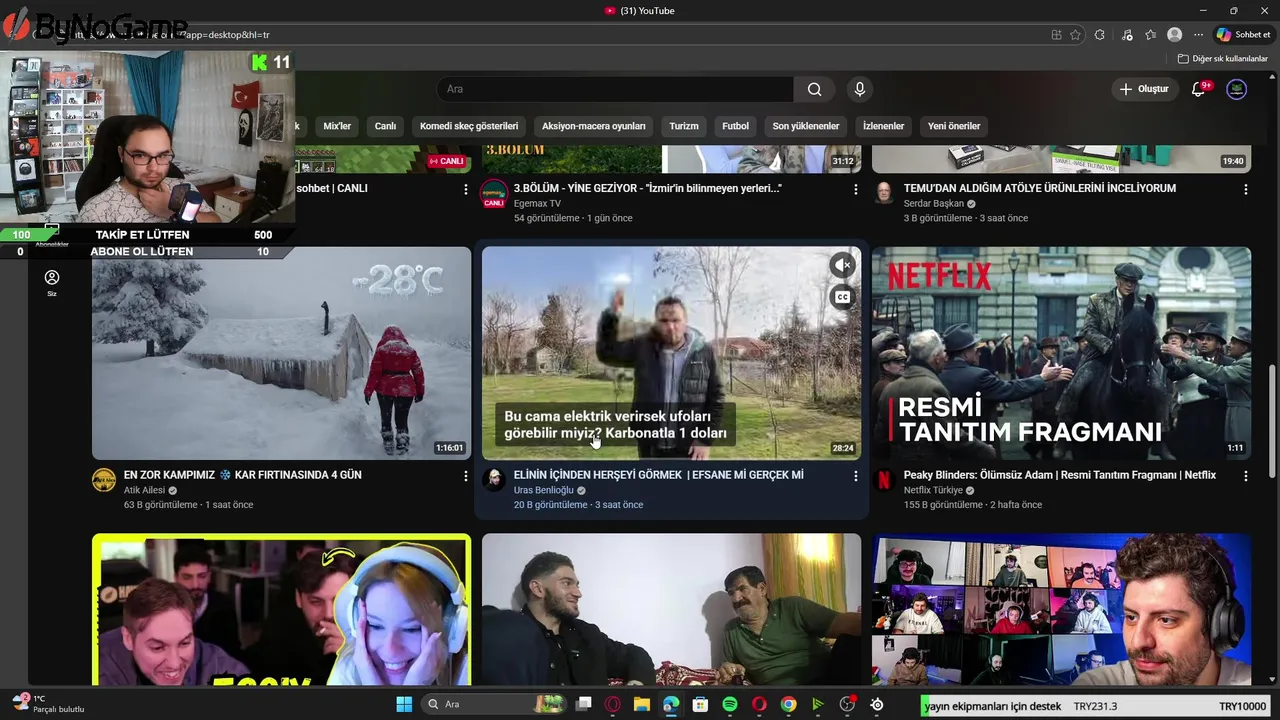Open File Explorer from the taskbar
Viewport: 1280px width, 720px height.
tap(642, 704)
